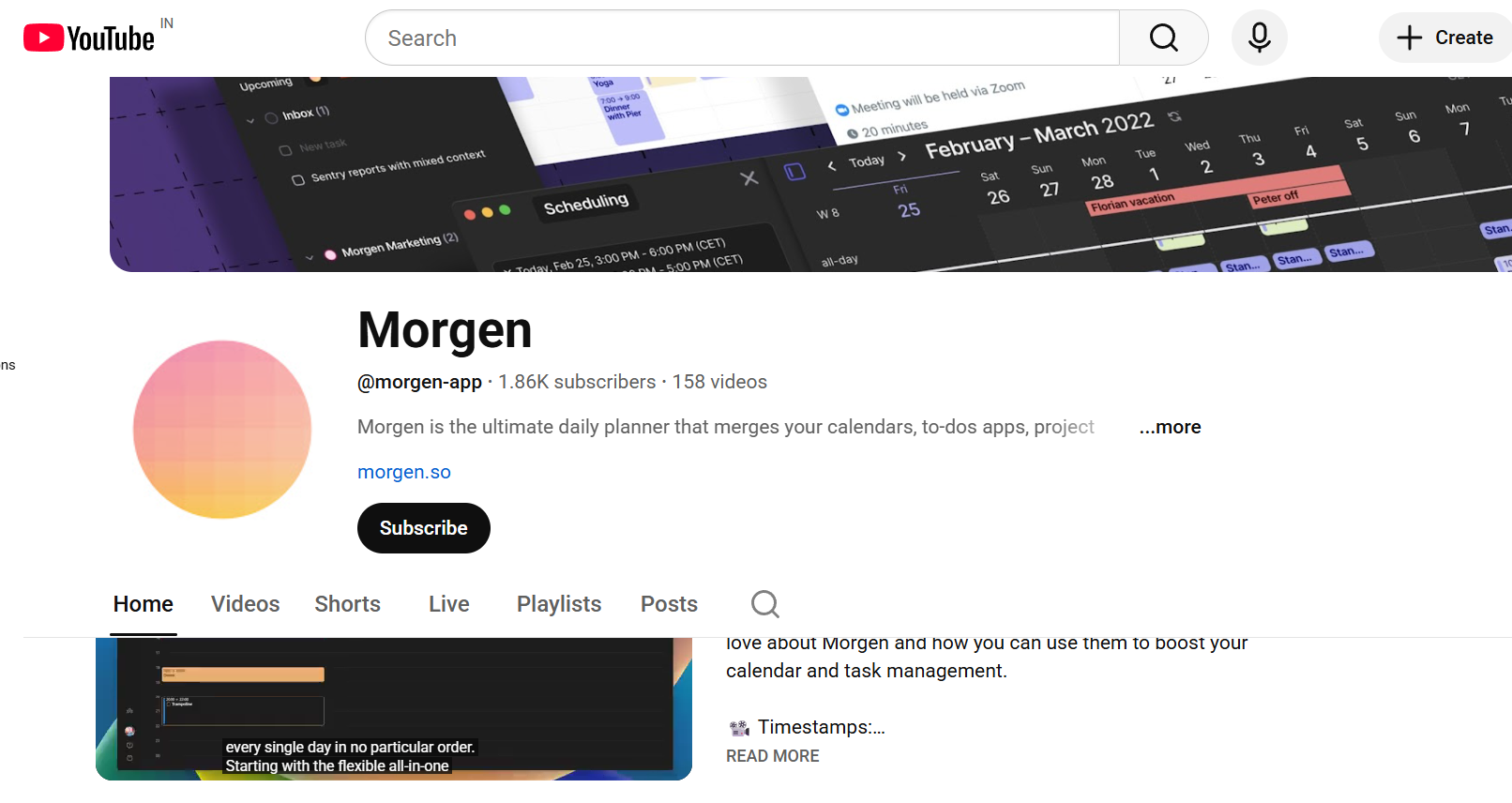Image resolution: width=1512 pixels, height=803 pixels.
Task: Expand video description with READ MORE
Action: point(773,756)
